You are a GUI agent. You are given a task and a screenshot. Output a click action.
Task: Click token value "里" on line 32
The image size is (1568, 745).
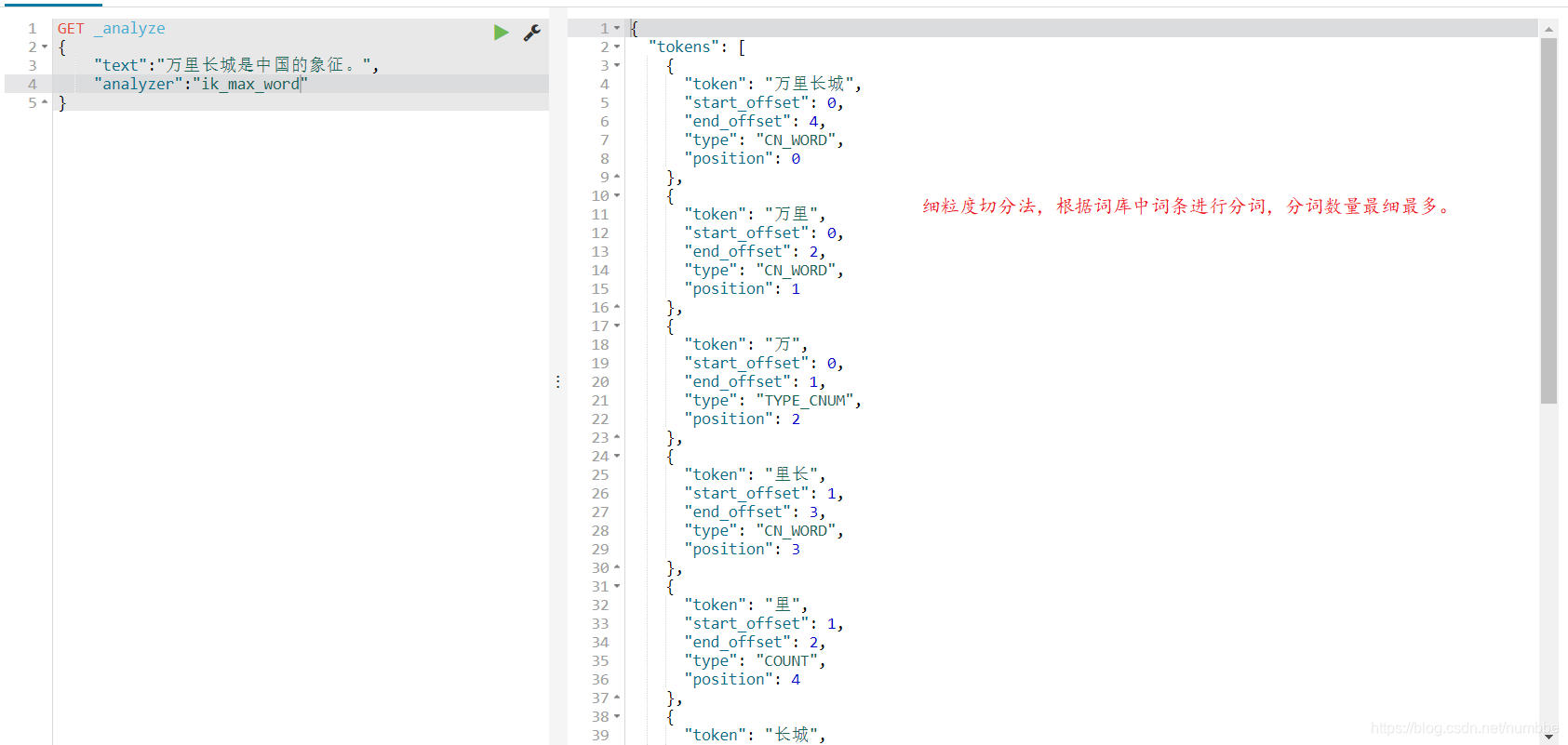(783, 605)
